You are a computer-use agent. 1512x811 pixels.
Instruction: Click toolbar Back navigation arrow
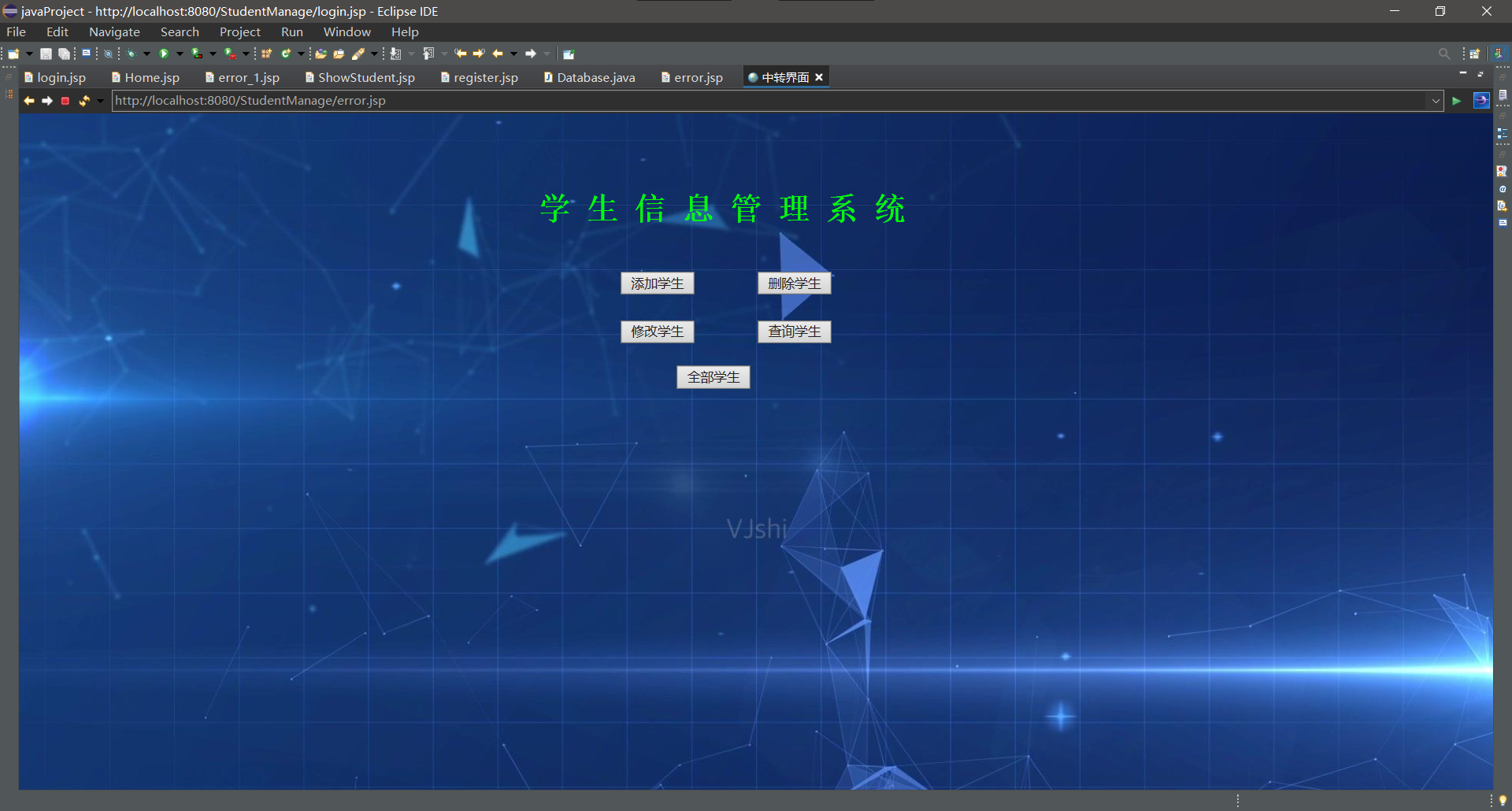(498, 54)
